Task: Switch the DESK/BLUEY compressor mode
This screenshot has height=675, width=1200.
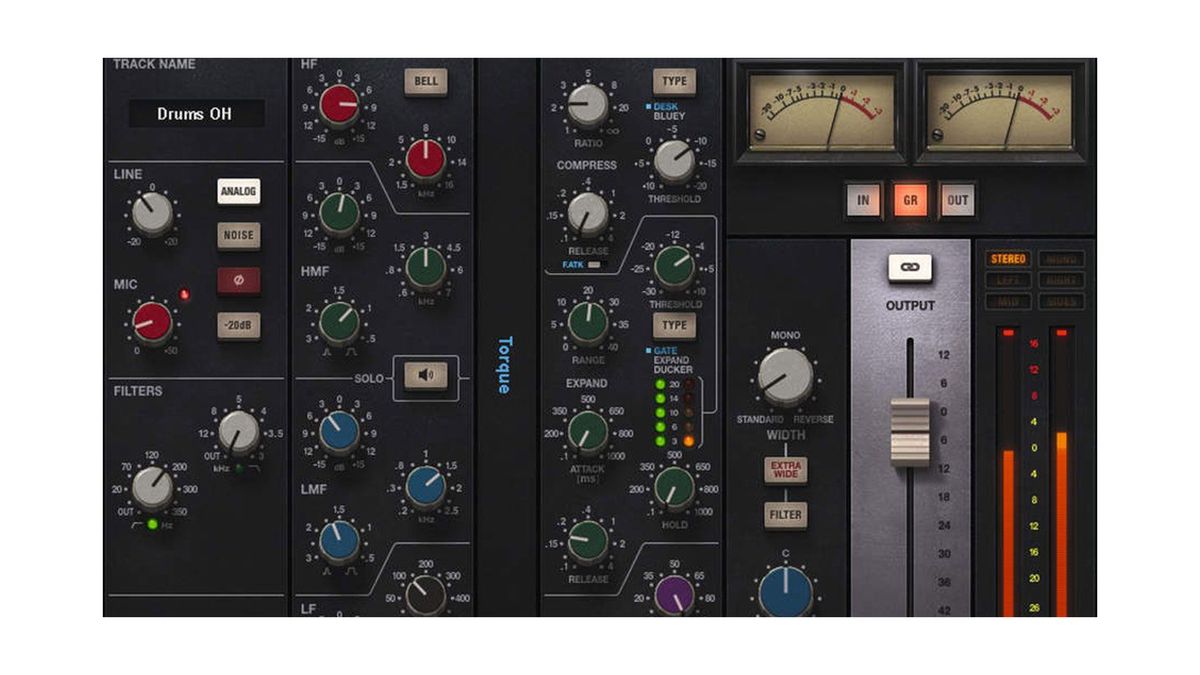Action: [x=665, y=108]
